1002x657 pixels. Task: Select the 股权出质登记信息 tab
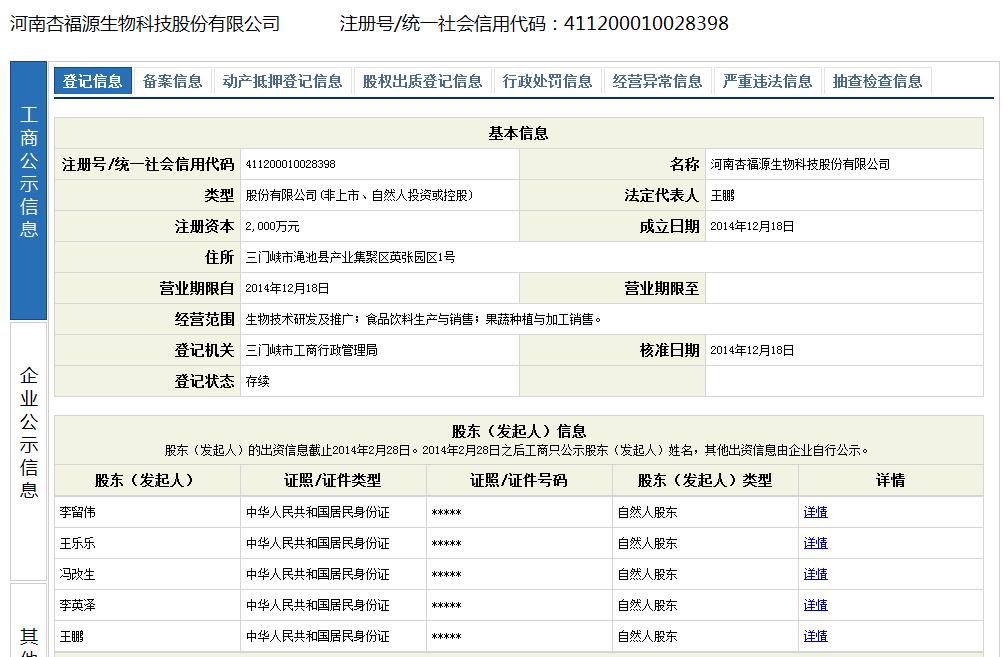pyautogui.click(x=422, y=81)
